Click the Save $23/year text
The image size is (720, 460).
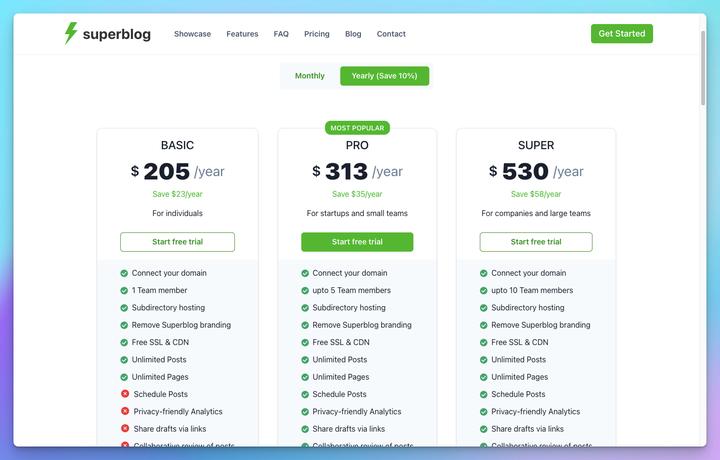click(x=177, y=194)
